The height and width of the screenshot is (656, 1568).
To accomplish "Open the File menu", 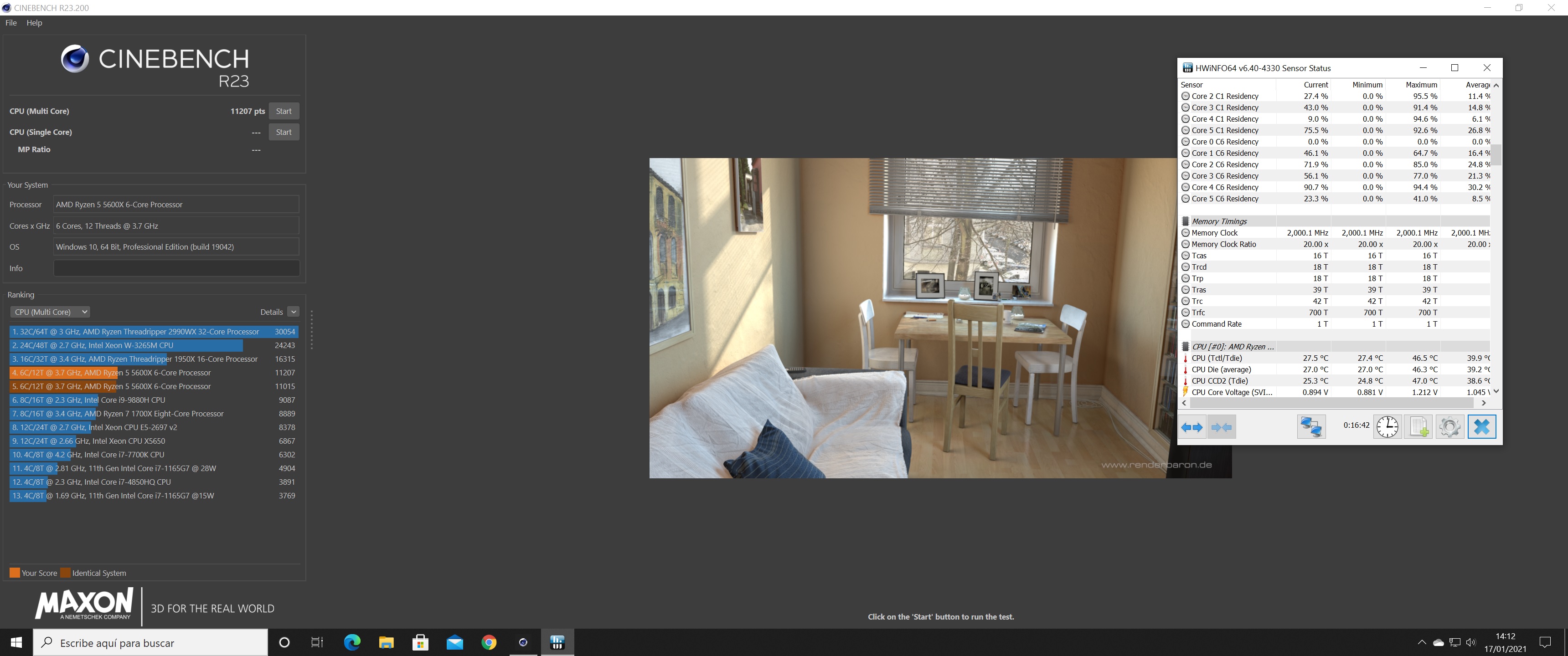I will pos(11,23).
